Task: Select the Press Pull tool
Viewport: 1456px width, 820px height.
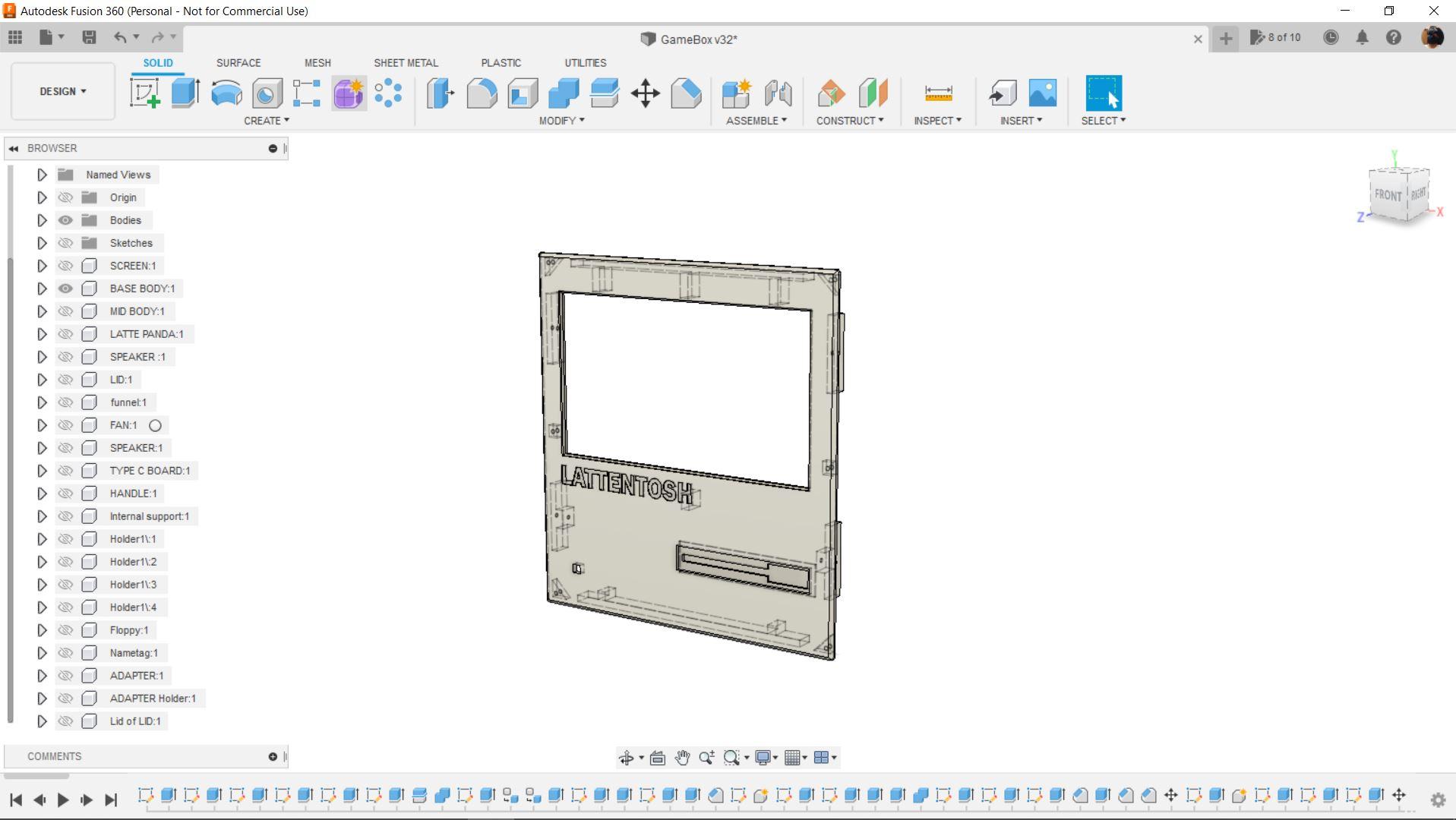Action: 441,93
